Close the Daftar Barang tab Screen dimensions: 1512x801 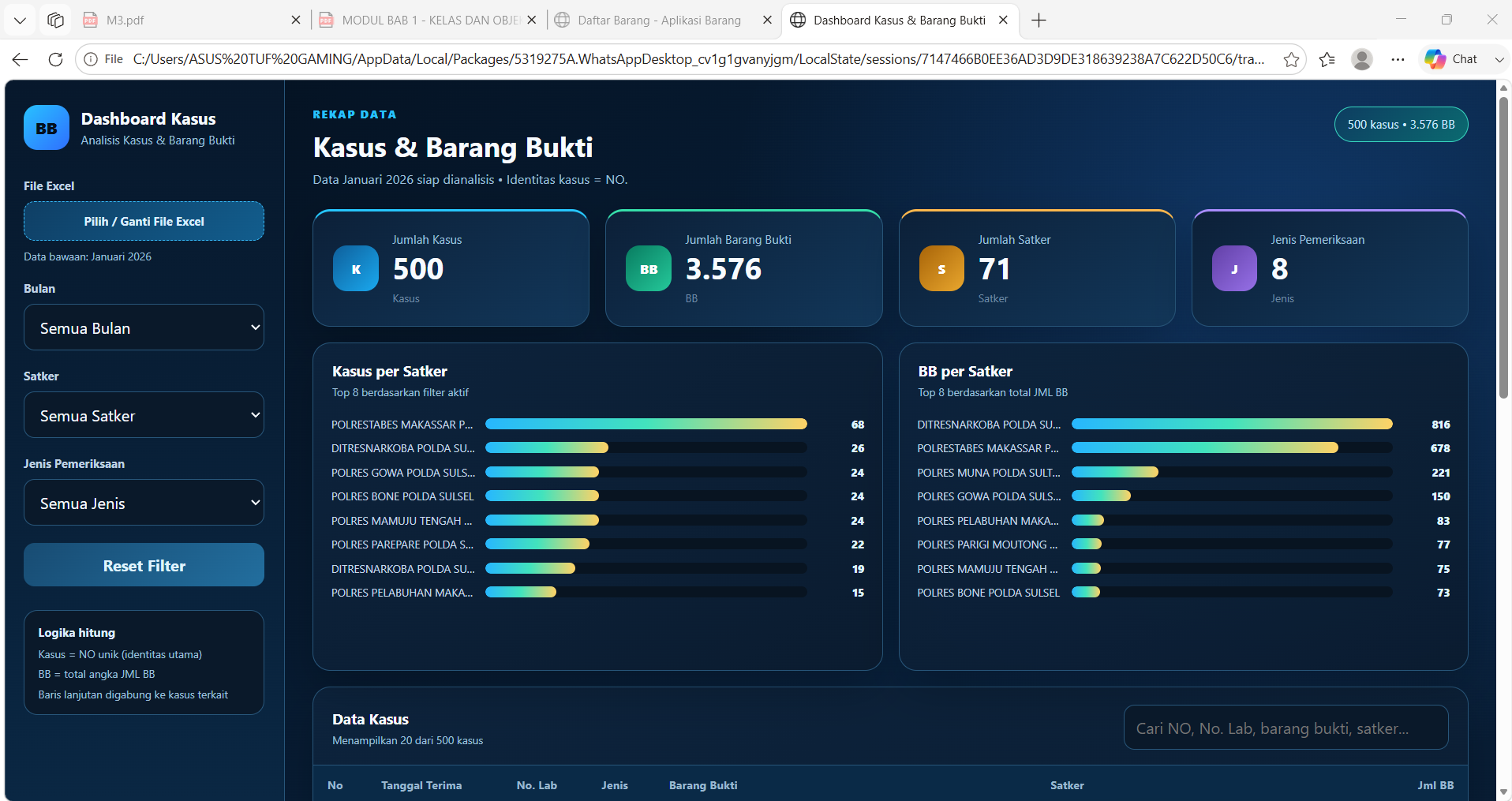click(767, 21)
